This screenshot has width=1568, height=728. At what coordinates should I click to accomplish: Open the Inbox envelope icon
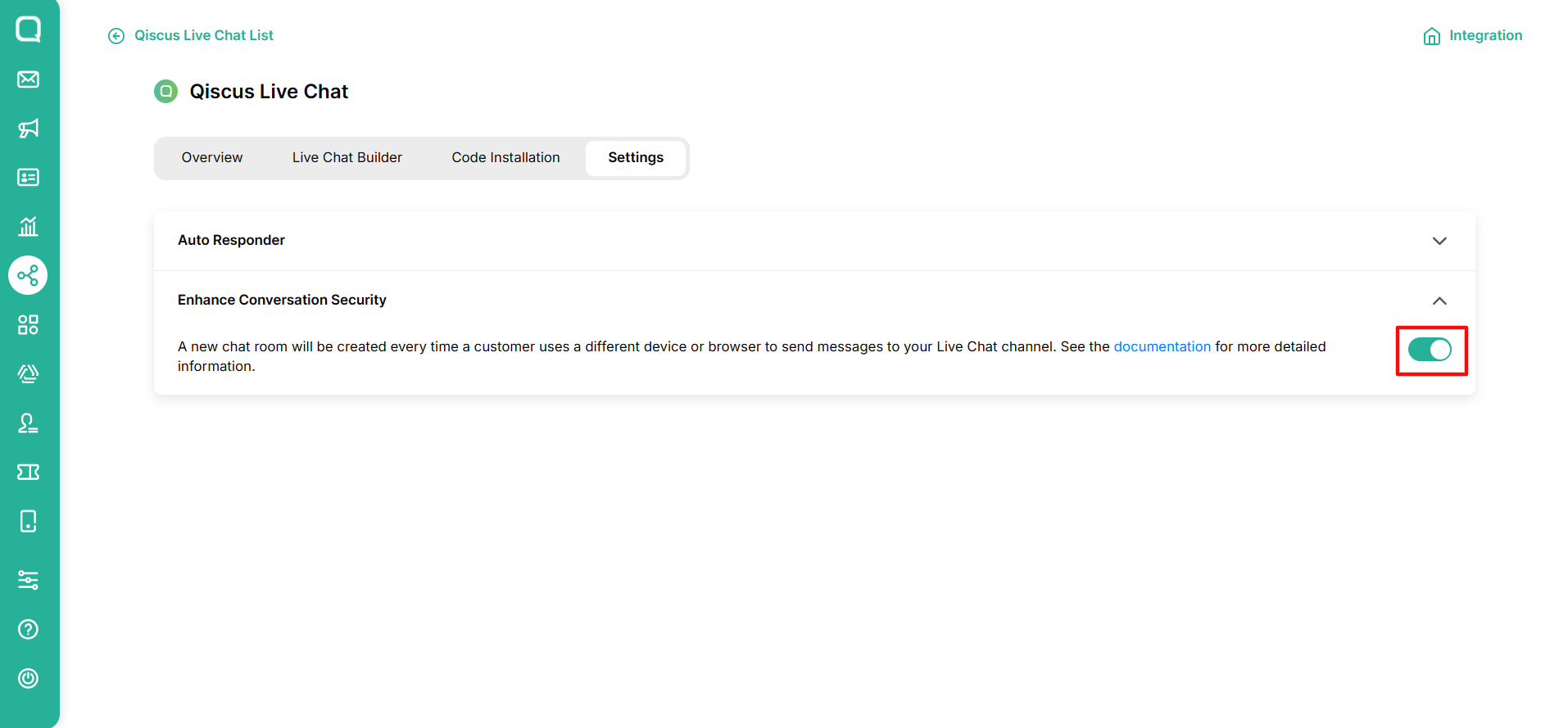tap(29, 79)
